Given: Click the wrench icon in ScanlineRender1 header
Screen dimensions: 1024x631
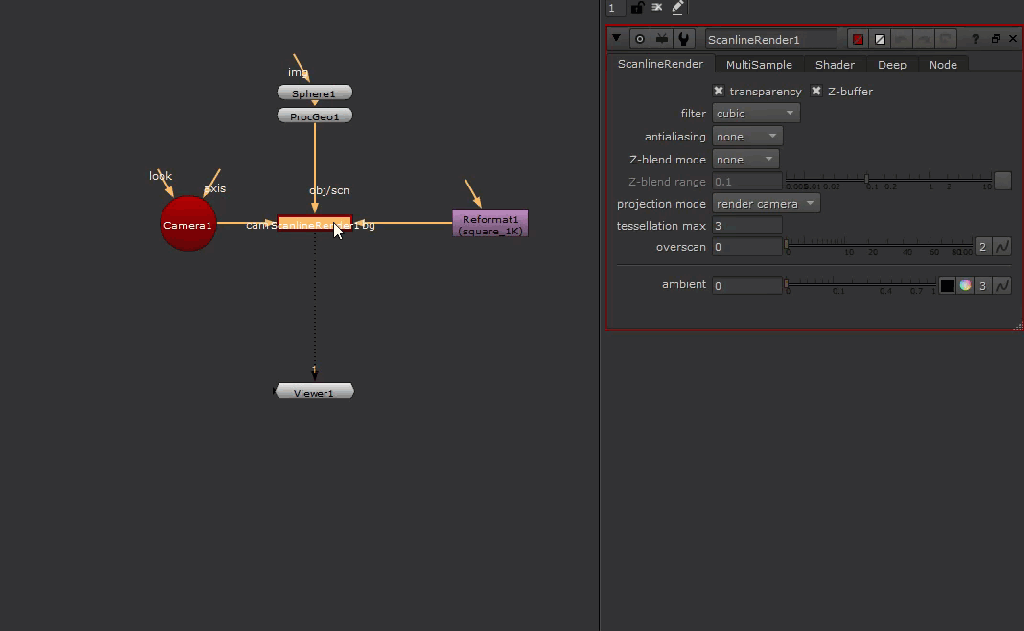Looking at the screenshot, I should point(684,39).
